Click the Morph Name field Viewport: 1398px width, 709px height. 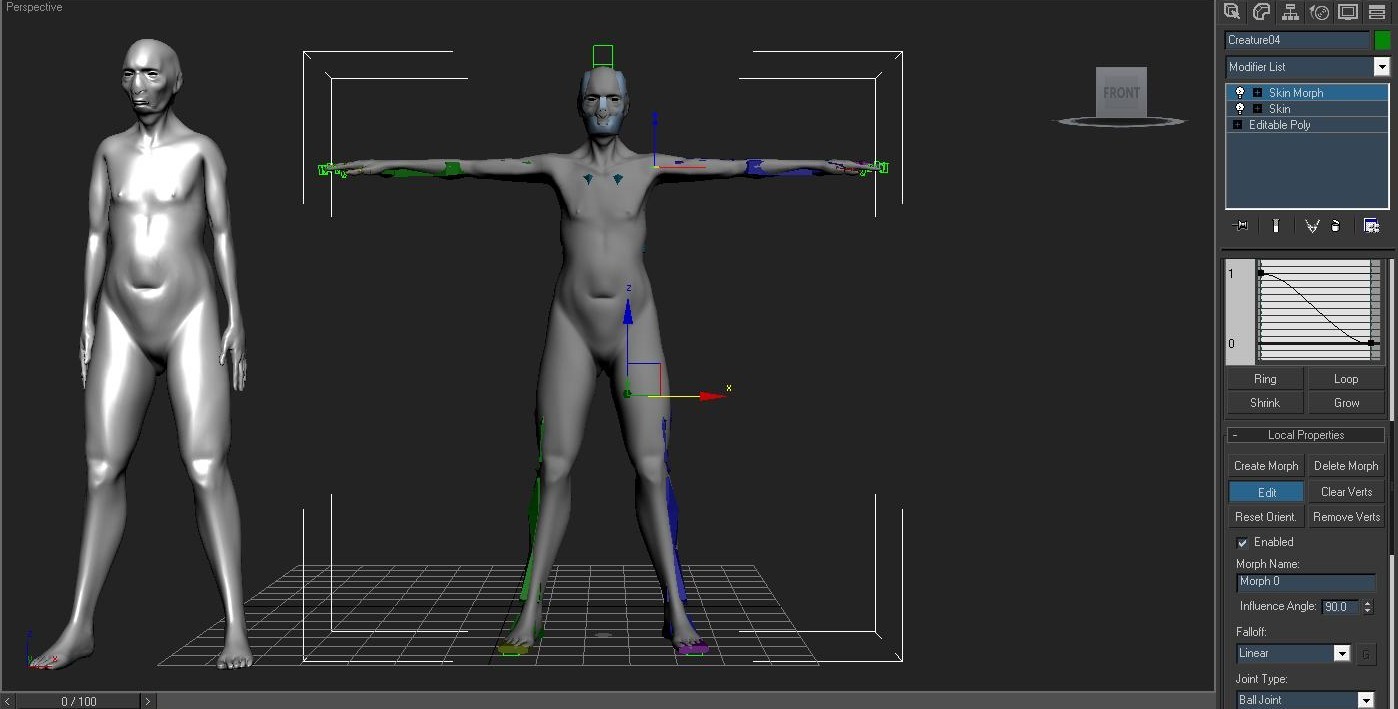click(x=1305, y=582)
